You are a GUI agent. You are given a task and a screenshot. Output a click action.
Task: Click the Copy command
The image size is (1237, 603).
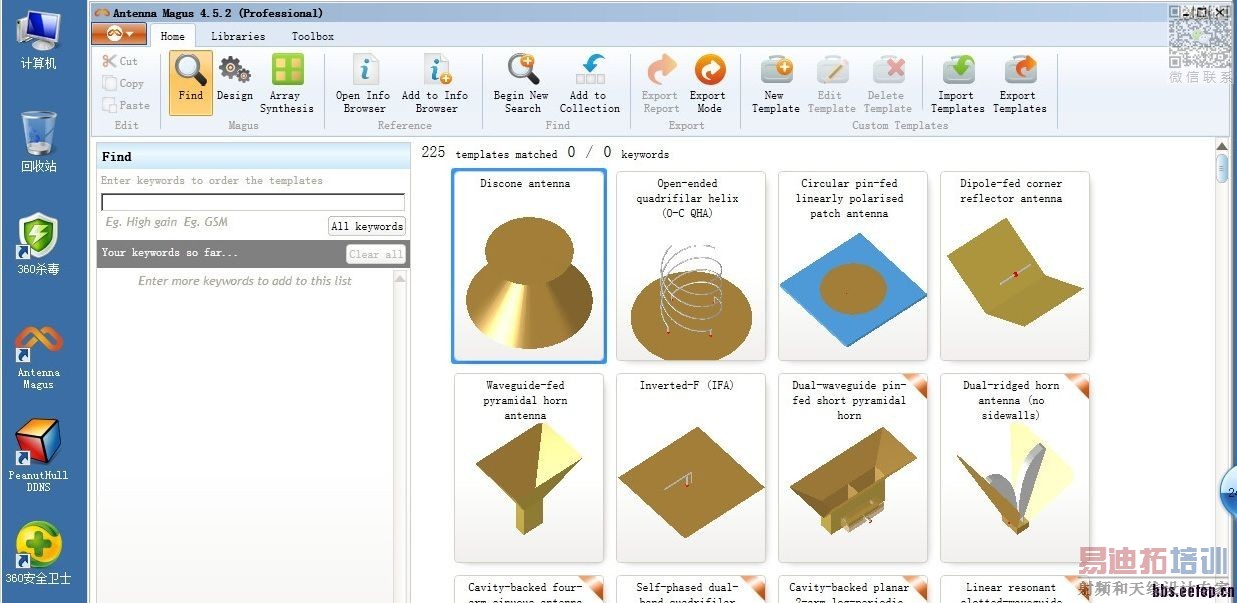coord(123,83)
